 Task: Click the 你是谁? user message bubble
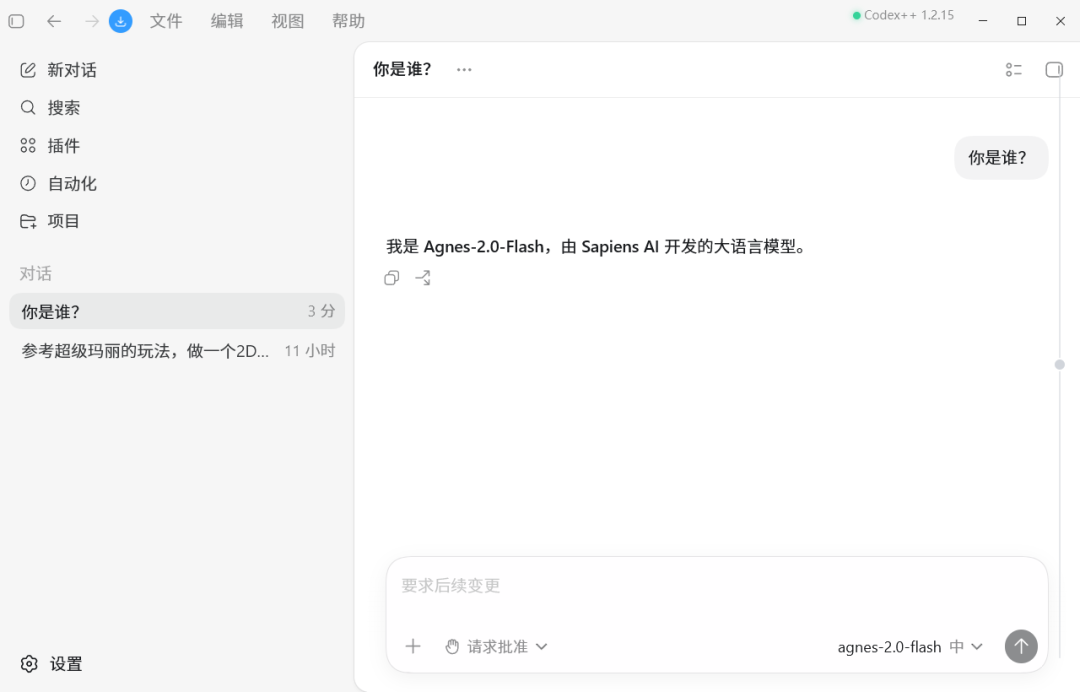(1001, 158)
